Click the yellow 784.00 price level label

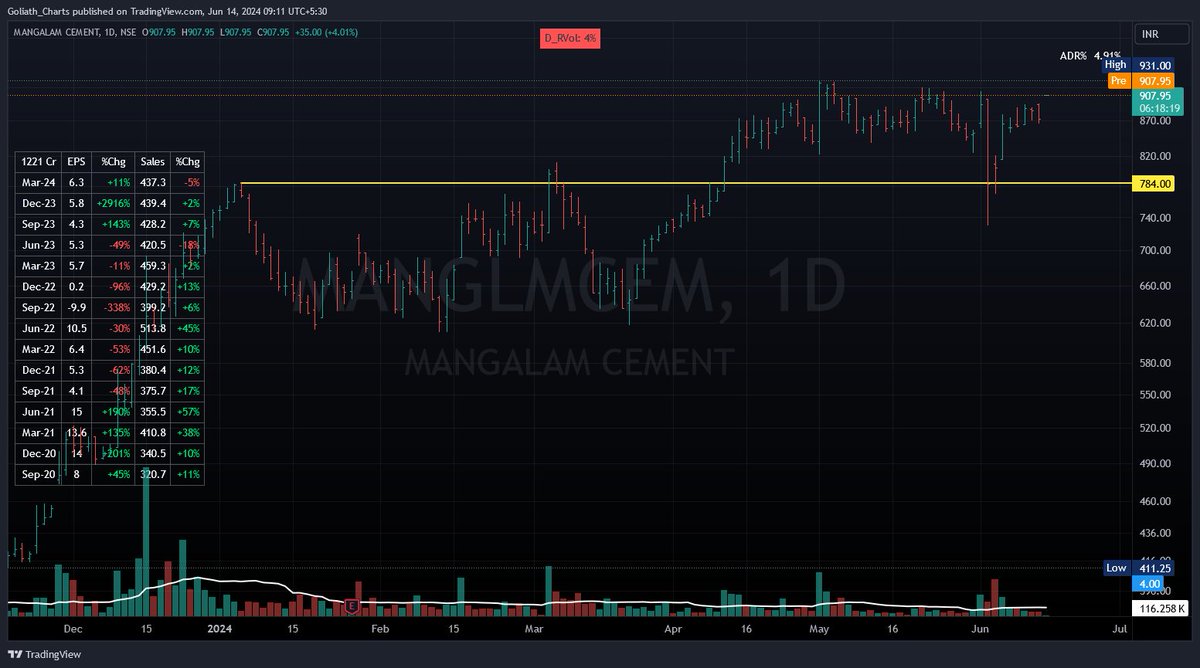coord(1152,183)
